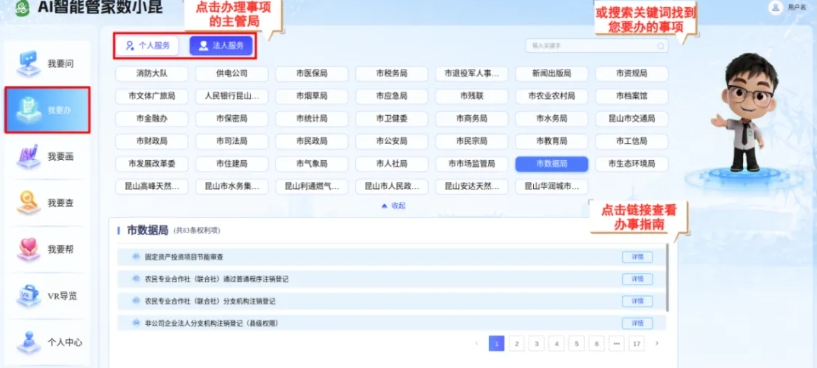Image resolution: width=817 pixels, height=368 pixels.
Task: Open the 我要帮 heart icon
Action: coord(29,249)
